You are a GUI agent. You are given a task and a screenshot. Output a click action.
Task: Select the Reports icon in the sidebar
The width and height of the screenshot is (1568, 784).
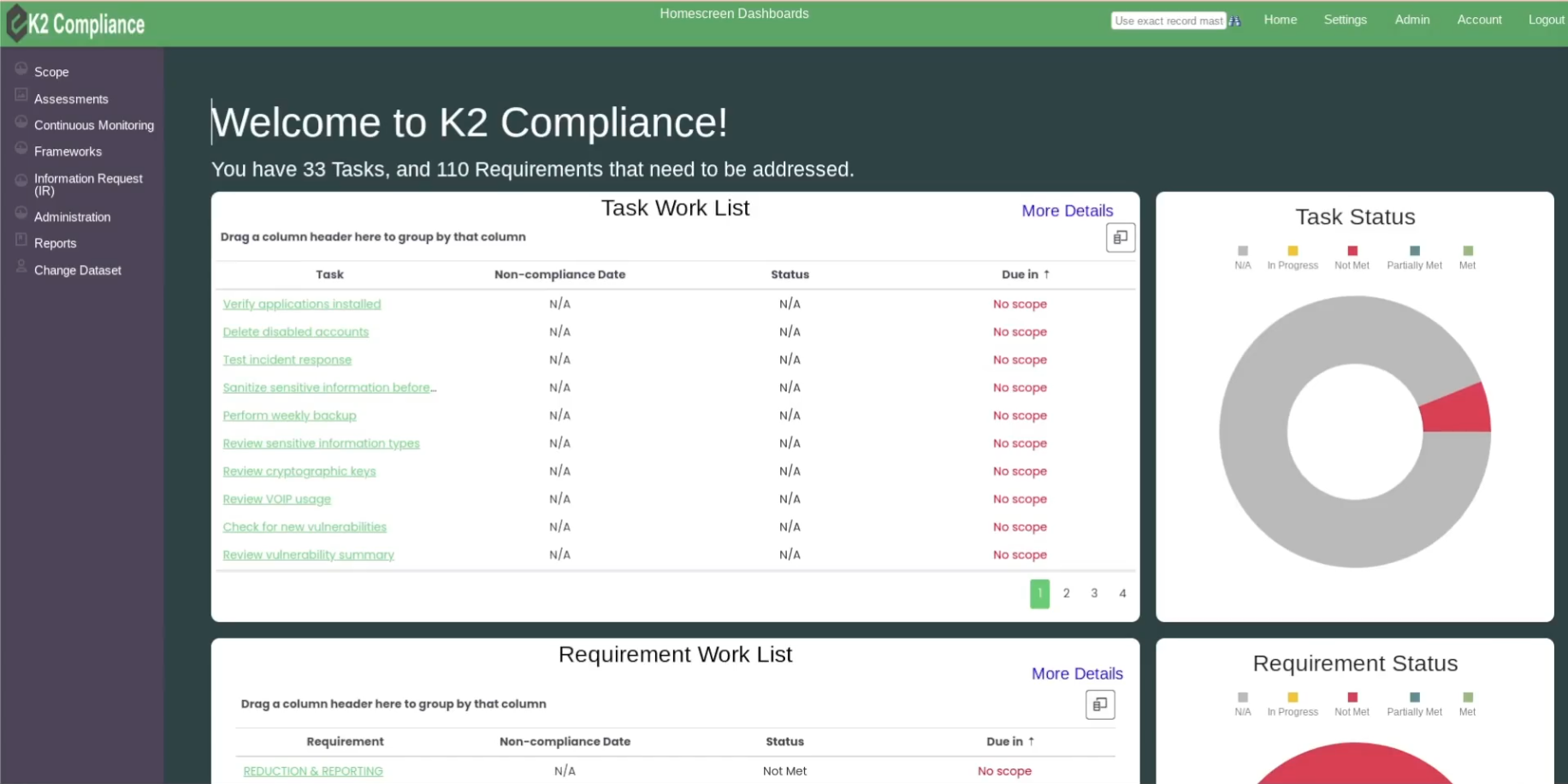pyautogui.click(x=21, y=239)
